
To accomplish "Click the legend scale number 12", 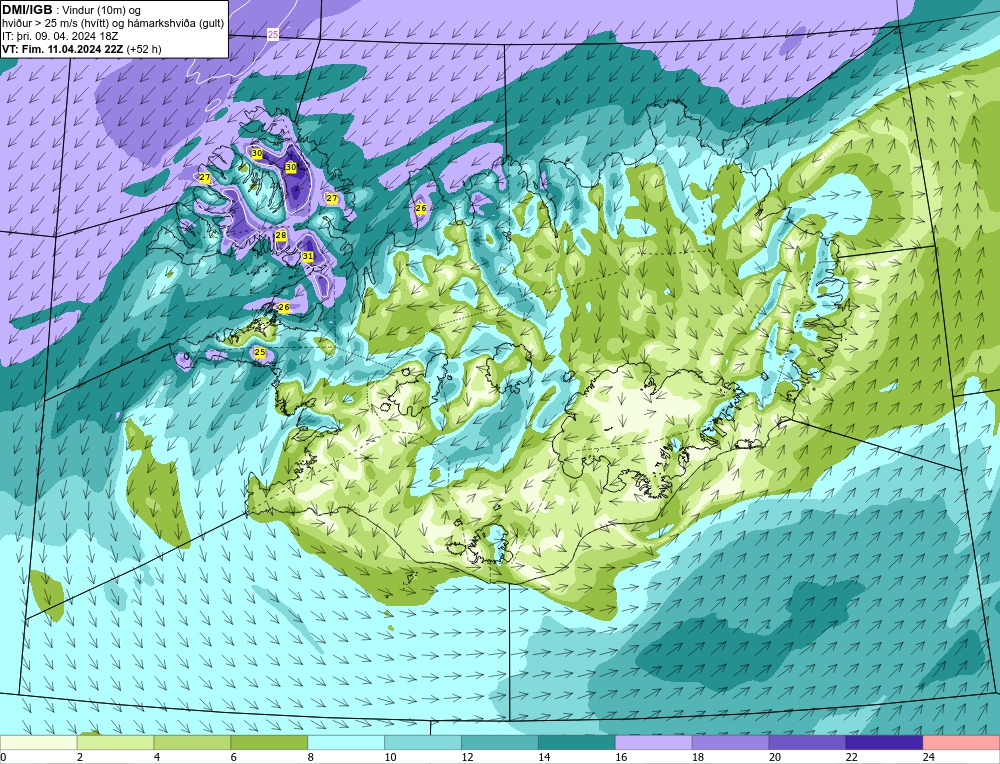I will point(467,757).
